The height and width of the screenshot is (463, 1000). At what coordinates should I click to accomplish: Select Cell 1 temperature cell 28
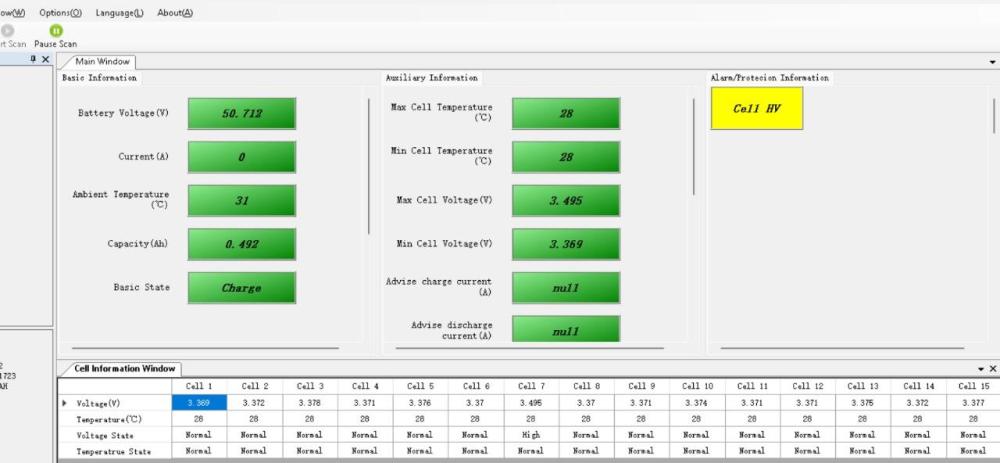[x=199, y=419]
